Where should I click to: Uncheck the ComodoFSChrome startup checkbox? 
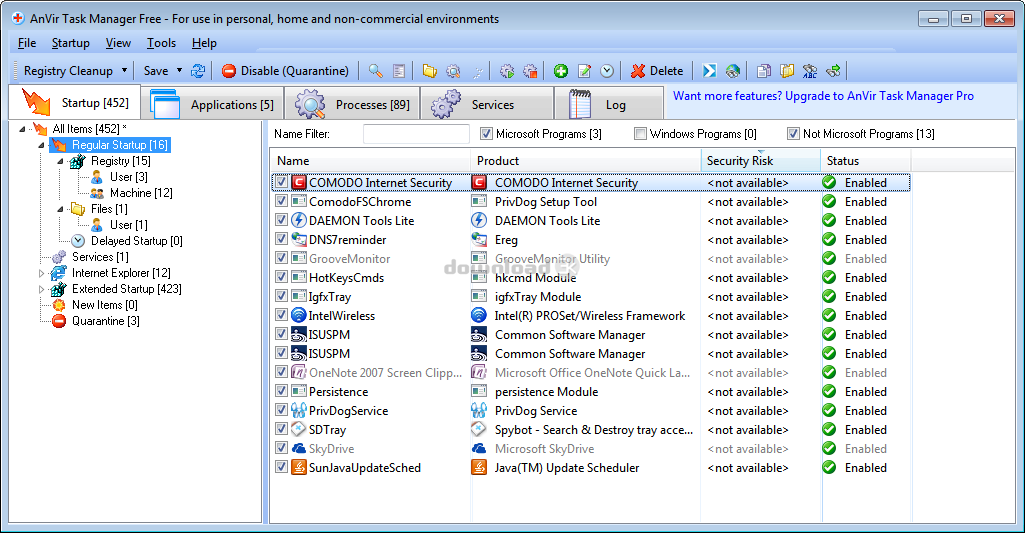pos(282,201)
